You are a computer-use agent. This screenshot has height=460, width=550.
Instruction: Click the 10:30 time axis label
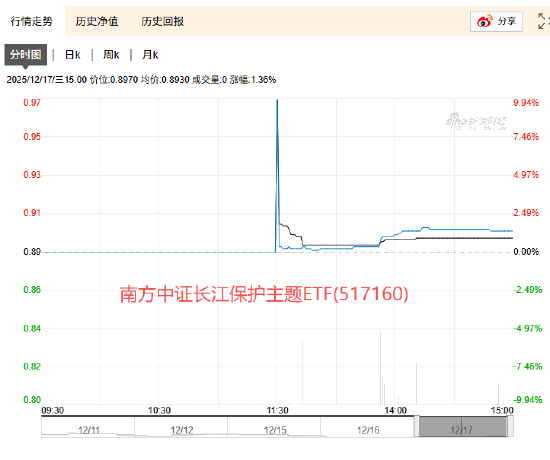(x=159, y=410)
